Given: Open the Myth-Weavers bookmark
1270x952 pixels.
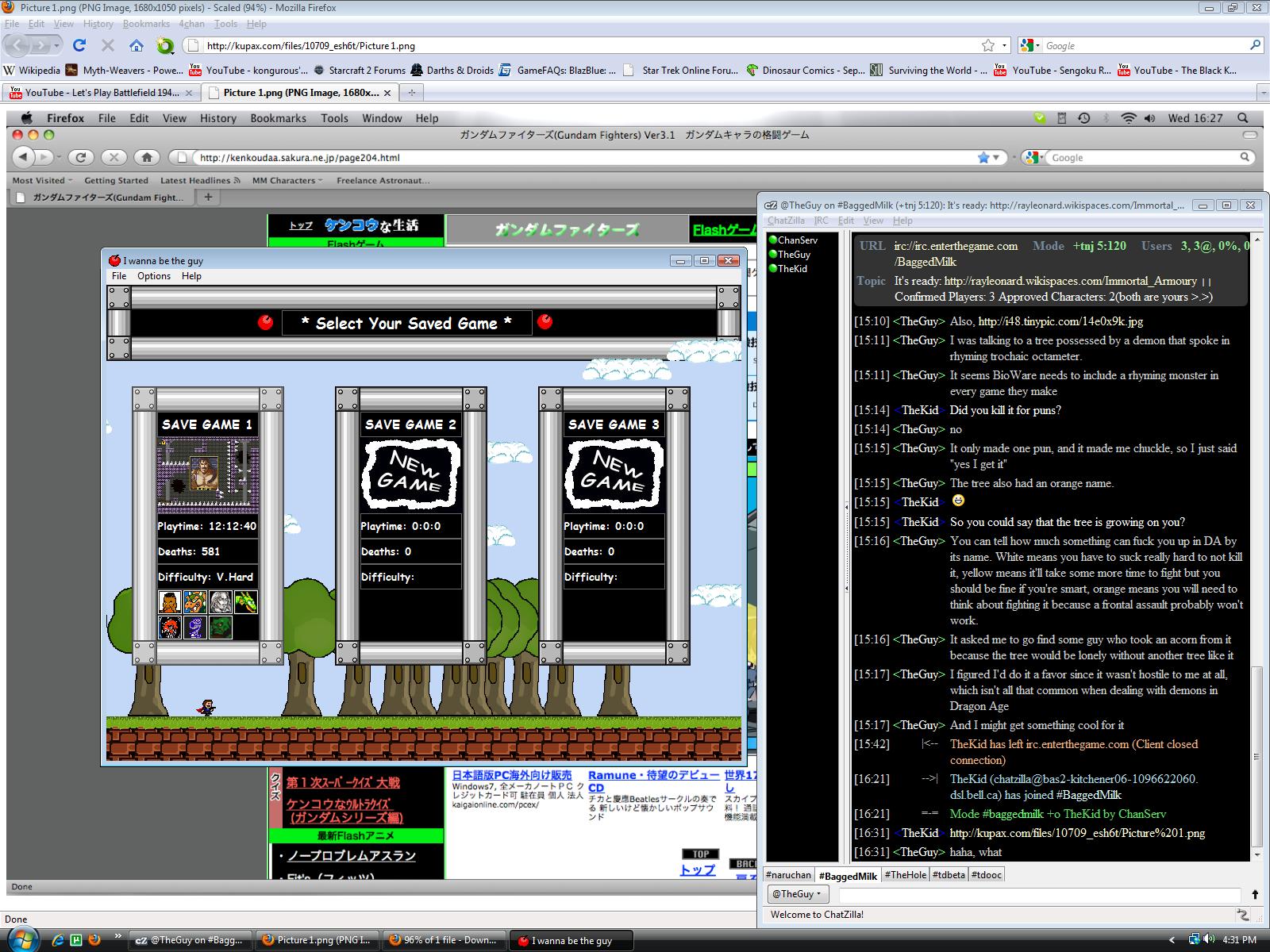Looking at the screenshot, I should tap(125, 70).
